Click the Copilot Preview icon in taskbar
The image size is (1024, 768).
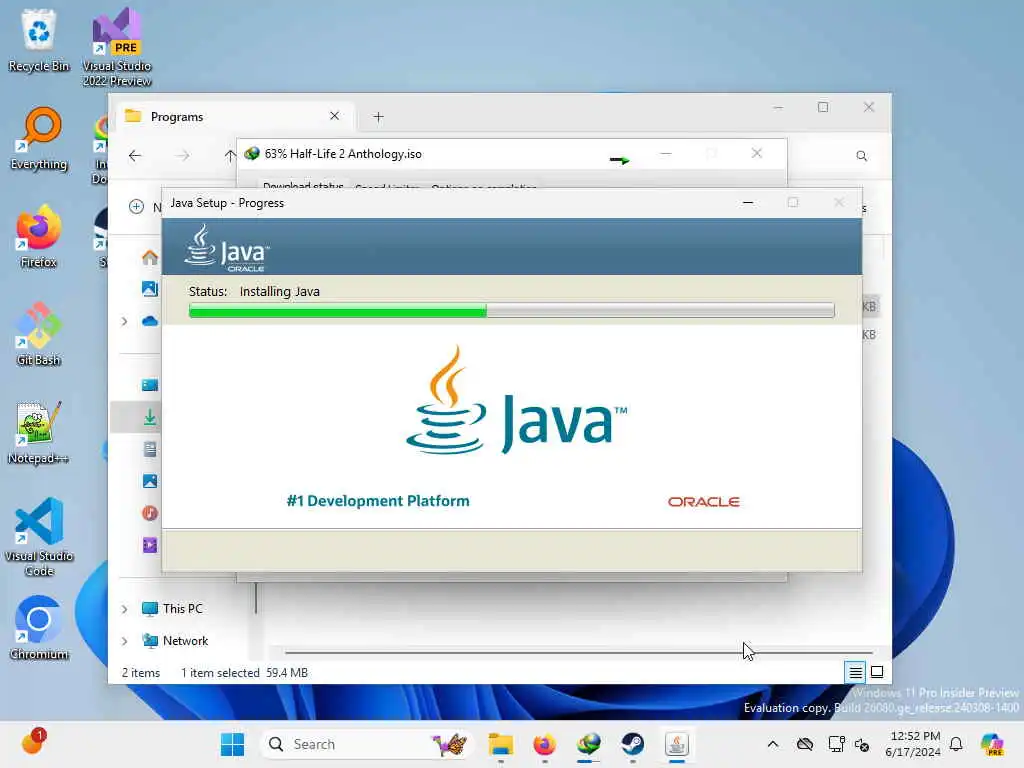tap(993, 744)
